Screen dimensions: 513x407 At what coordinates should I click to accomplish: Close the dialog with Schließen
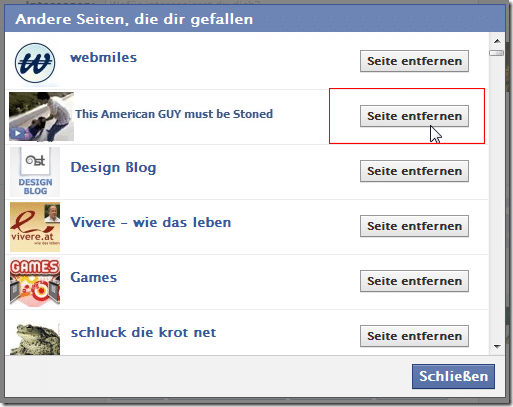point(453,376)
